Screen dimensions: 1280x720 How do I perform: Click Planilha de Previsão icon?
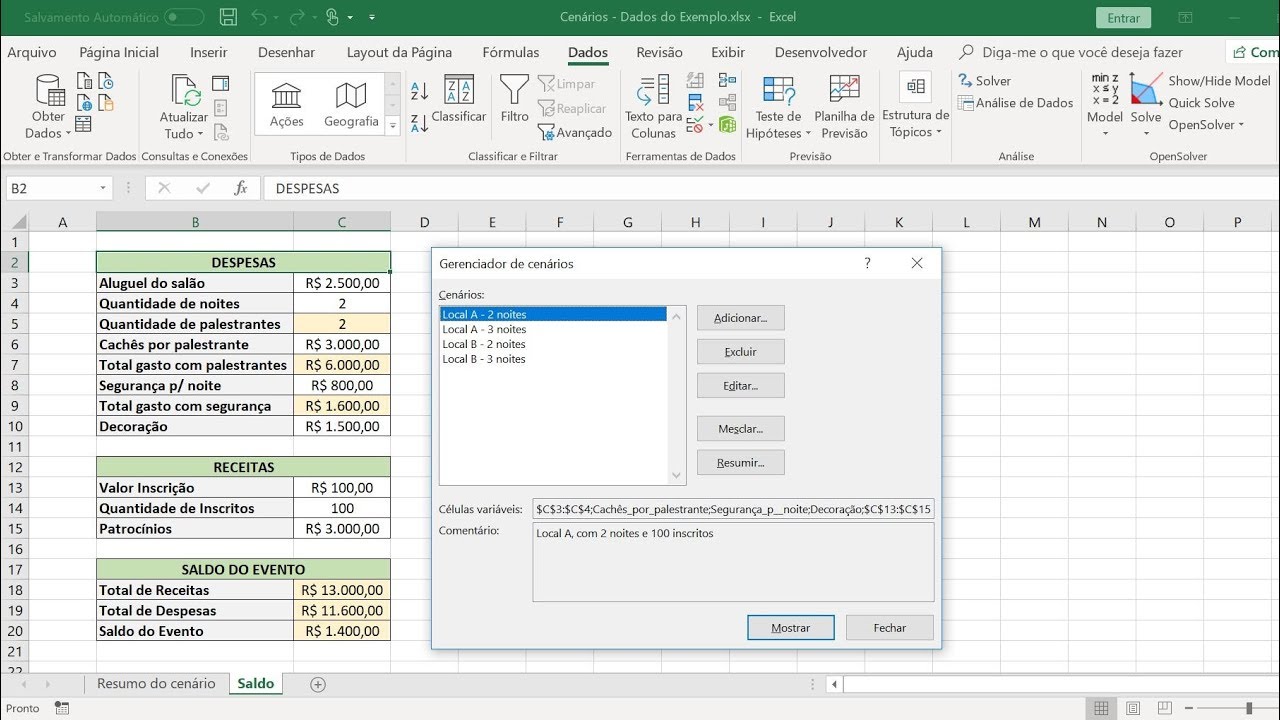tap(844, 107)
